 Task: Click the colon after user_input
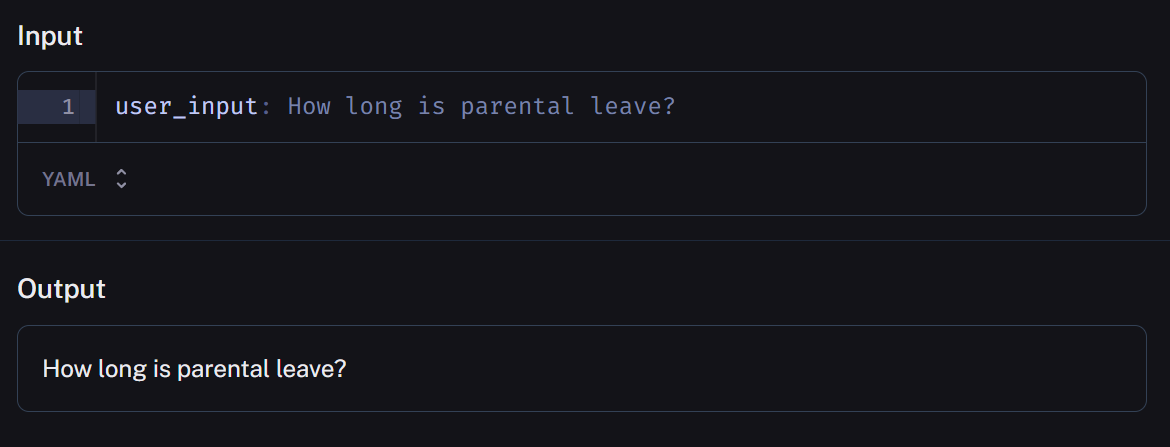266,106
